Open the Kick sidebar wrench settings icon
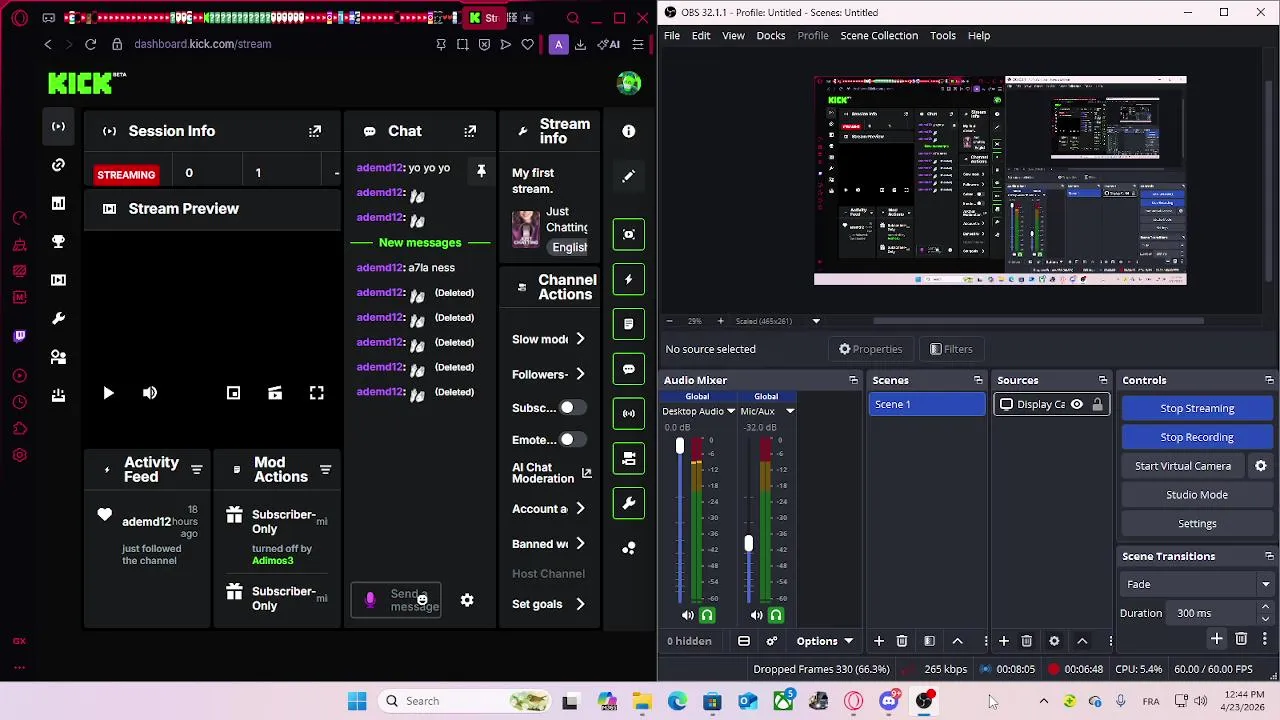The height and width of the screenshot is (720, 1280). click(x=58, y=318)
